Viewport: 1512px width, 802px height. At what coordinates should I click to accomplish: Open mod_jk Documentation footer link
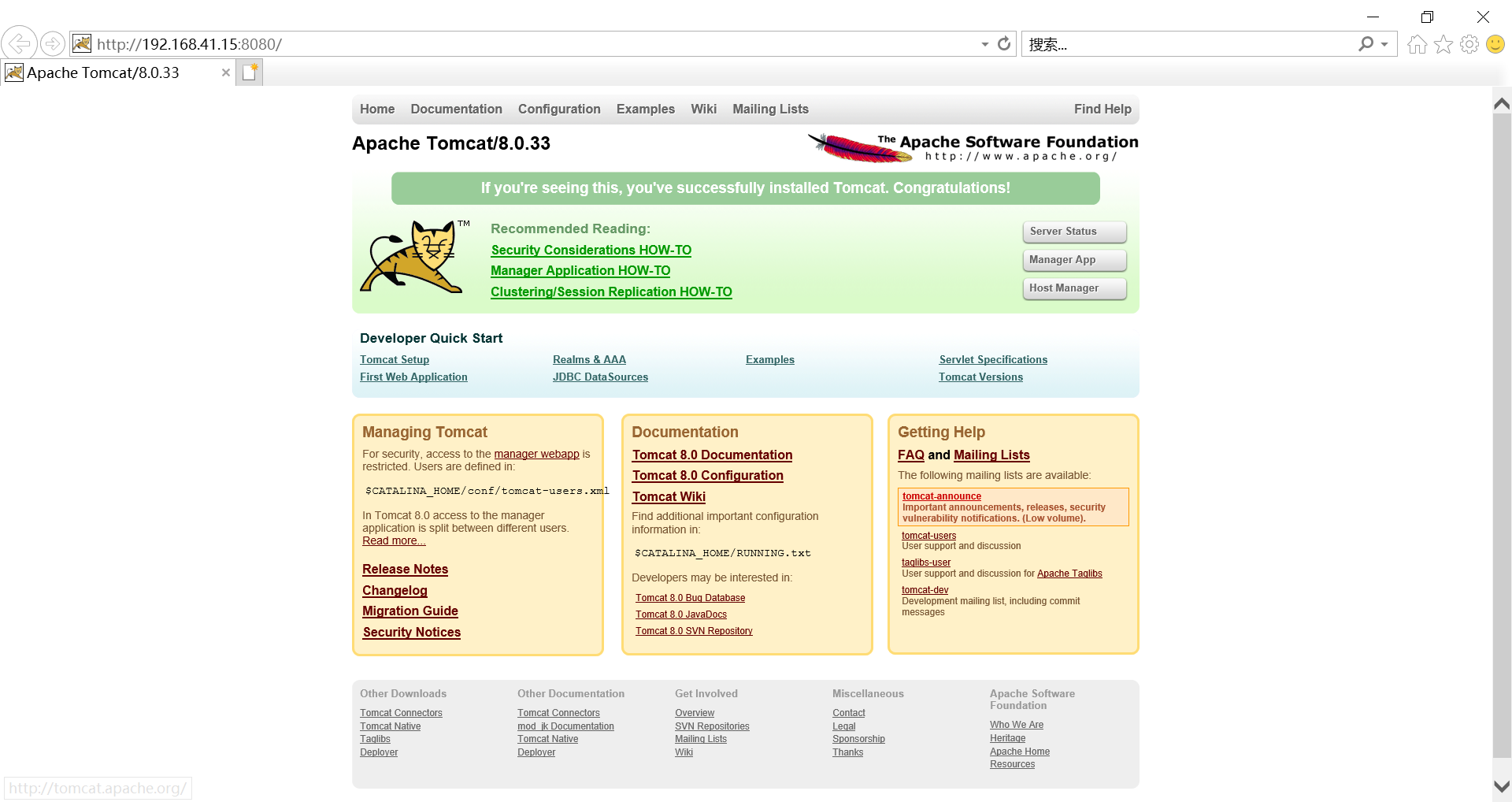coord(565,726)
